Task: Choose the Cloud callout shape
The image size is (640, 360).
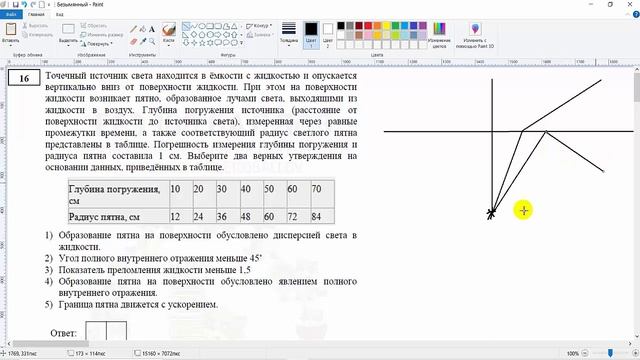Action: tap(234, 42)
